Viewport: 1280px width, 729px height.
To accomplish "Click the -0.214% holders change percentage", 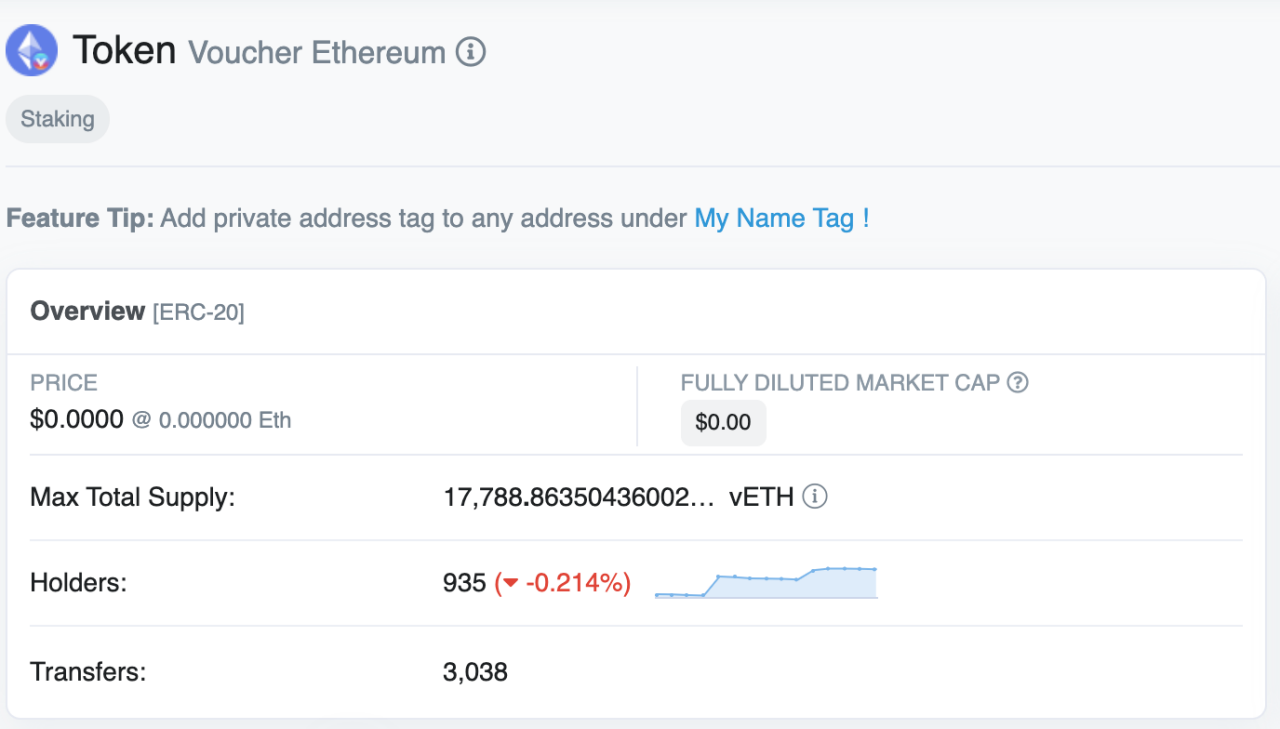I will 577,583.
